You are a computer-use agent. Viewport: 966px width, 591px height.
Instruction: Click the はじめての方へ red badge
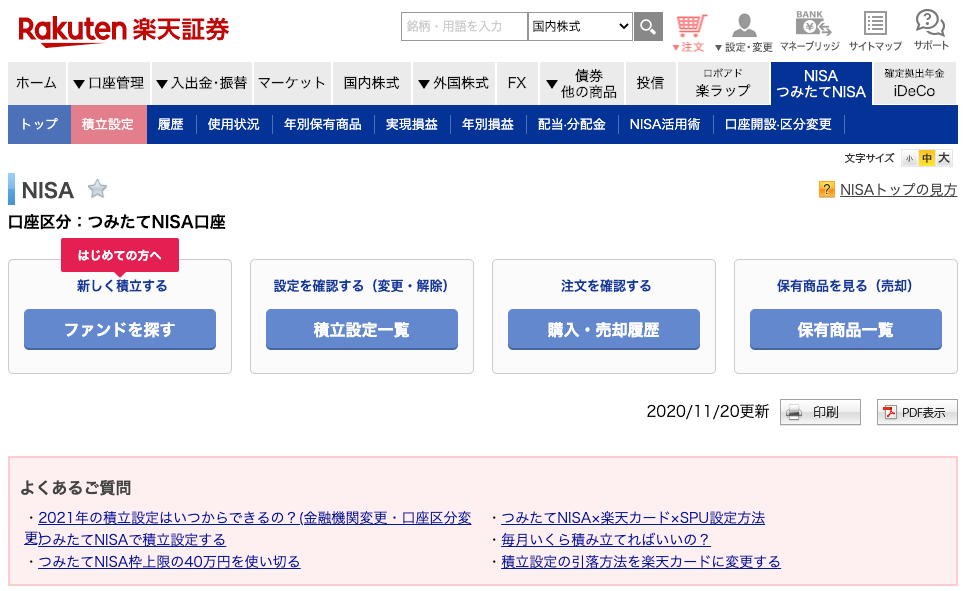tap(120, 255)
